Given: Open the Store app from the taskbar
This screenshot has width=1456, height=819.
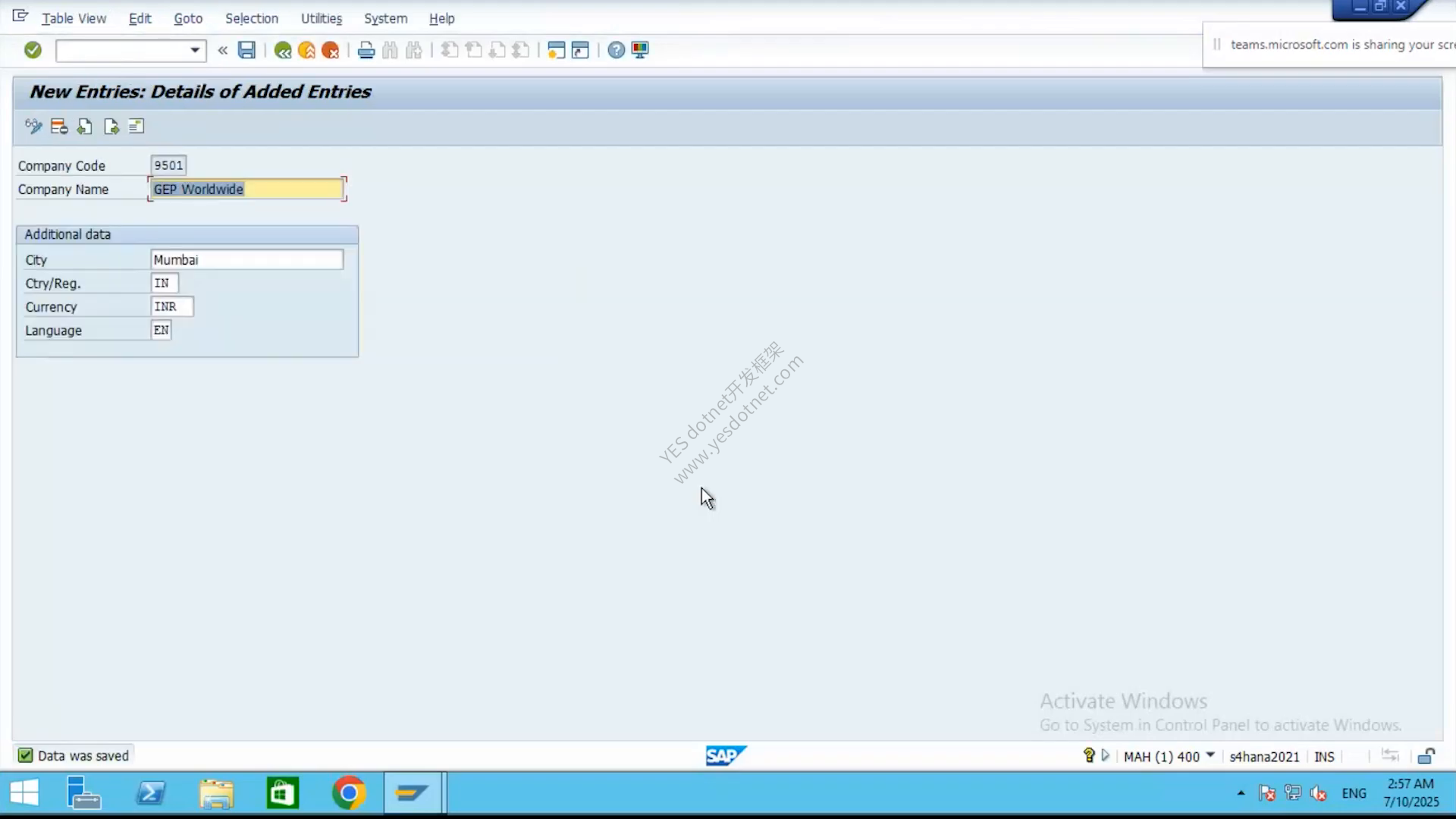Looking at the screenshot, I should (x=283, y=793).
